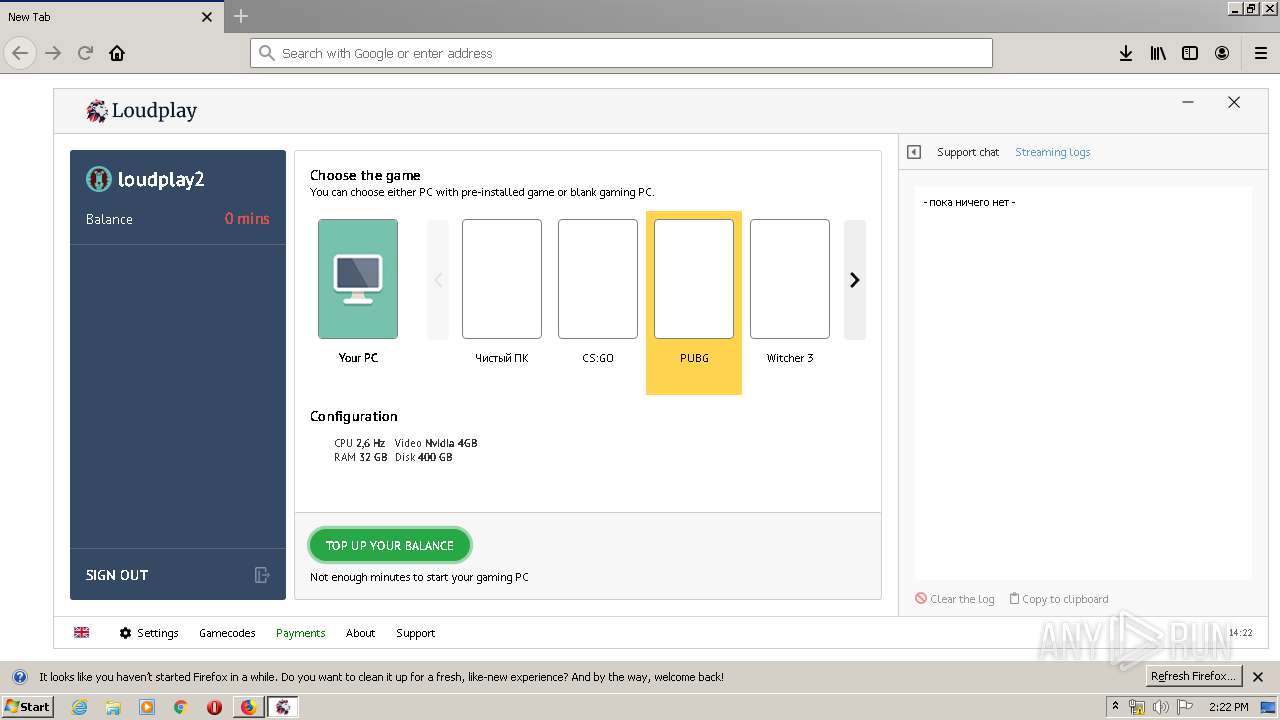Minimize the Loudplay window
Screen dimensions: 1280x720
click(x=1188, y=102)
